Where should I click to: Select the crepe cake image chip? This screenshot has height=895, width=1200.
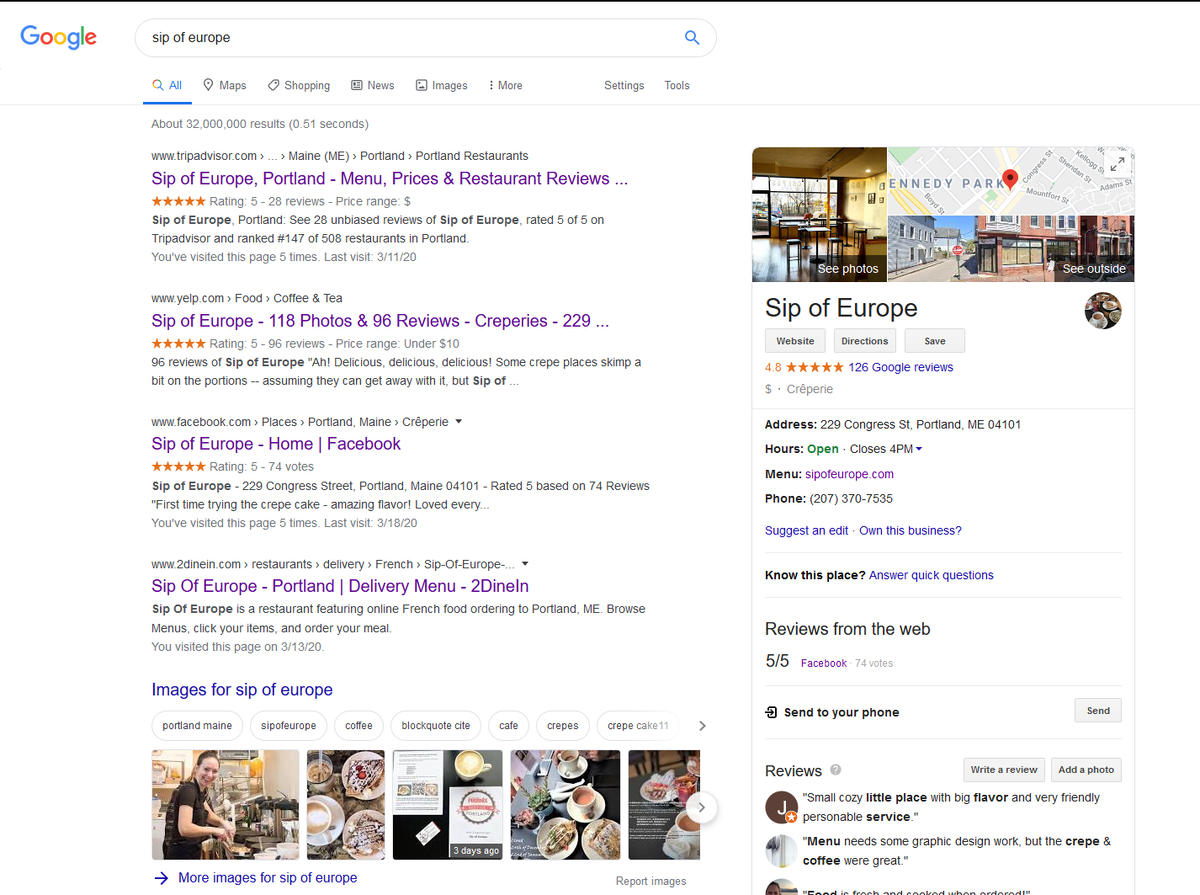[x=638, y=725]
